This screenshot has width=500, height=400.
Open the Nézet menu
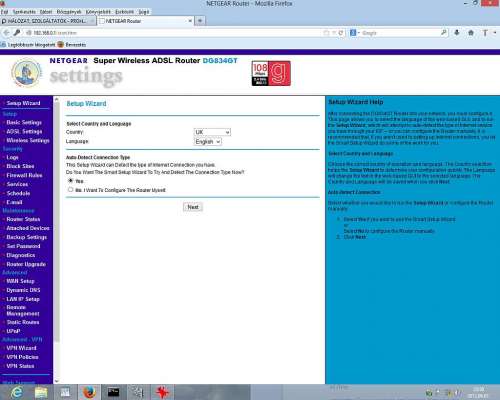click(x=46, y=12)
